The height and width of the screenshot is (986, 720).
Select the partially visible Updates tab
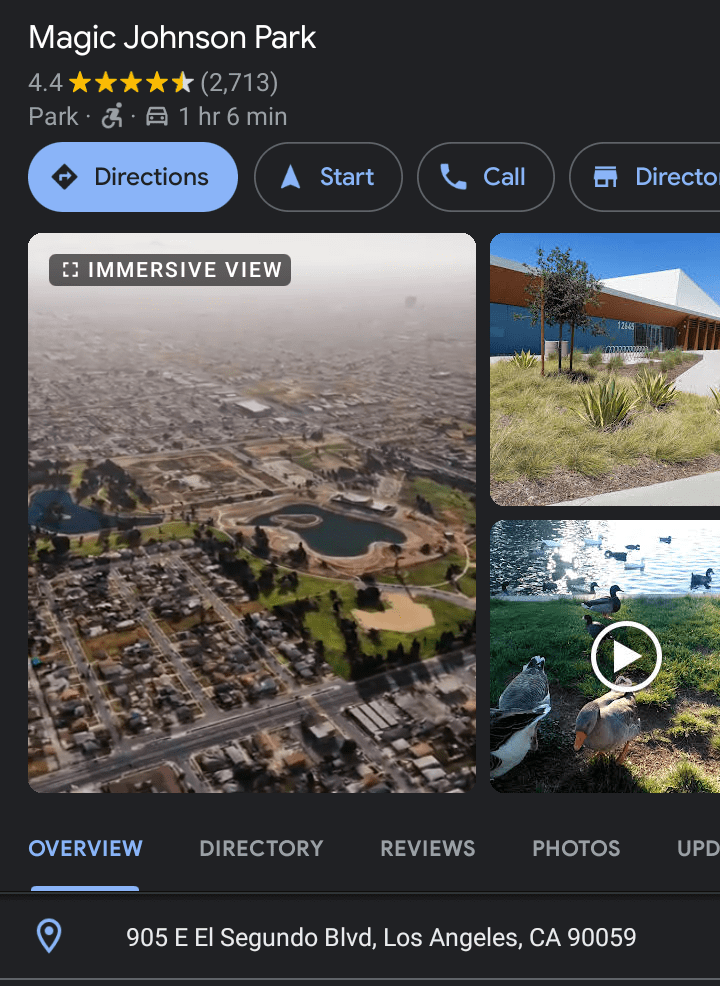[x=698, y=849]
